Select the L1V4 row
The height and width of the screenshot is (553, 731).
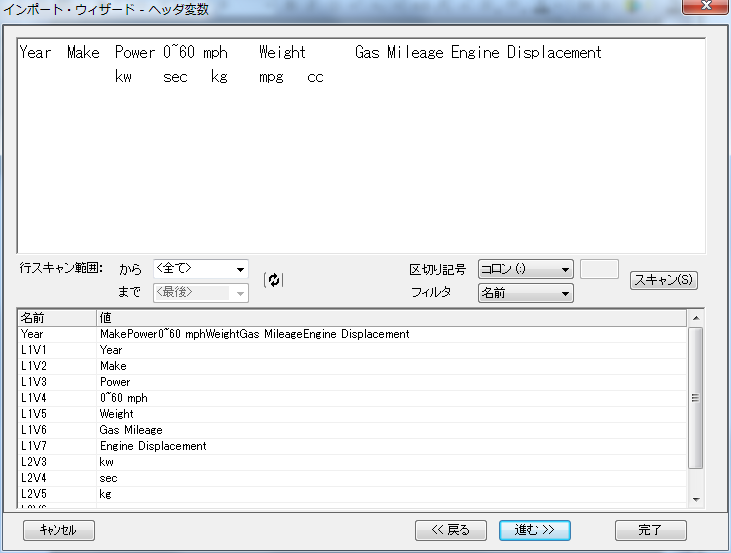tap(352, 398)
